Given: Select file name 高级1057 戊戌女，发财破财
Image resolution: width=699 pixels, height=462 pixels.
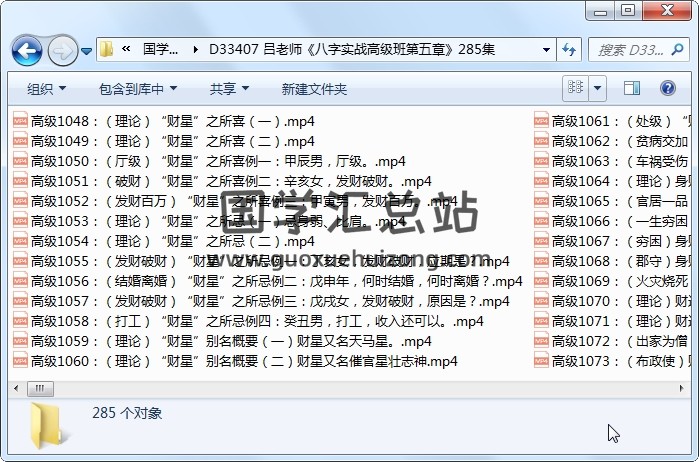Looking at the screenshot, I should point(270,301).
